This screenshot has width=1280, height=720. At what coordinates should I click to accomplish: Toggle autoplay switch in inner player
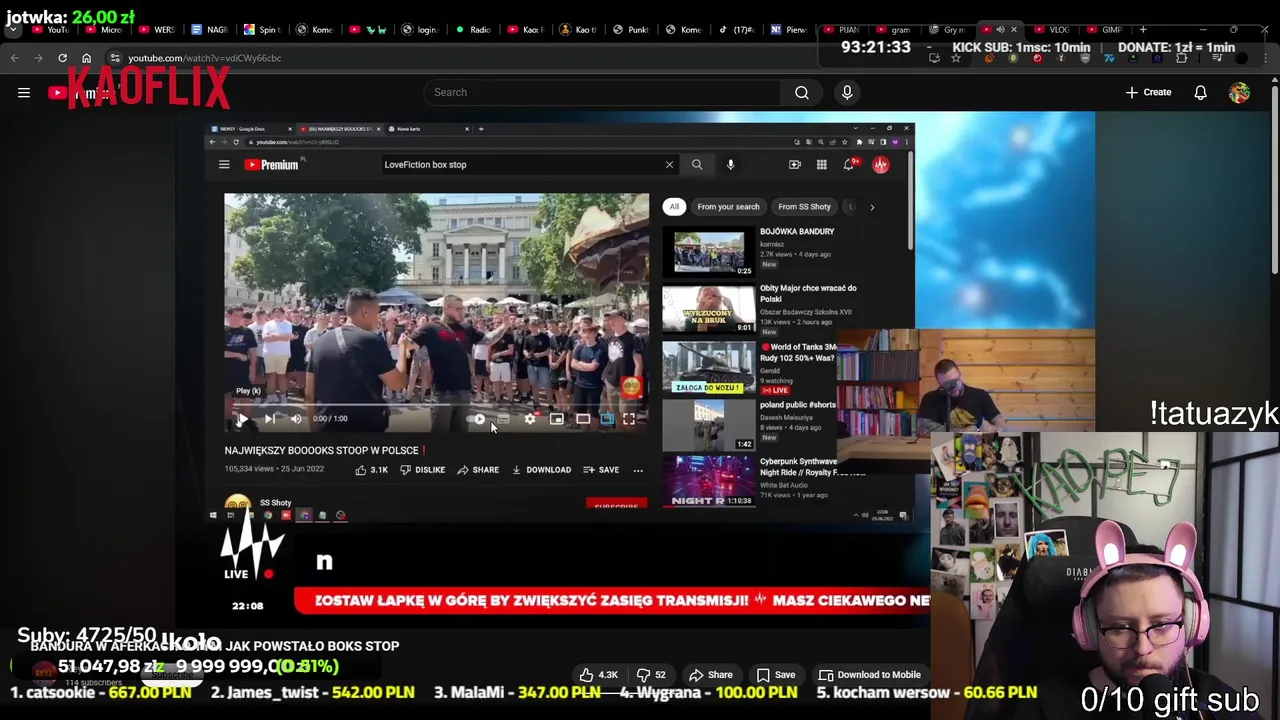click(477, 419)
